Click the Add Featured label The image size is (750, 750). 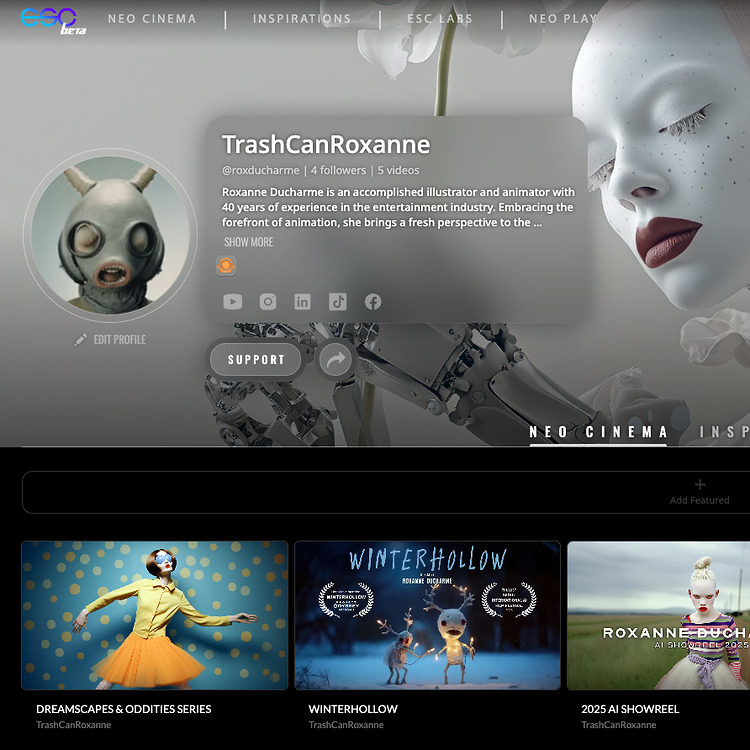(699, 500)
